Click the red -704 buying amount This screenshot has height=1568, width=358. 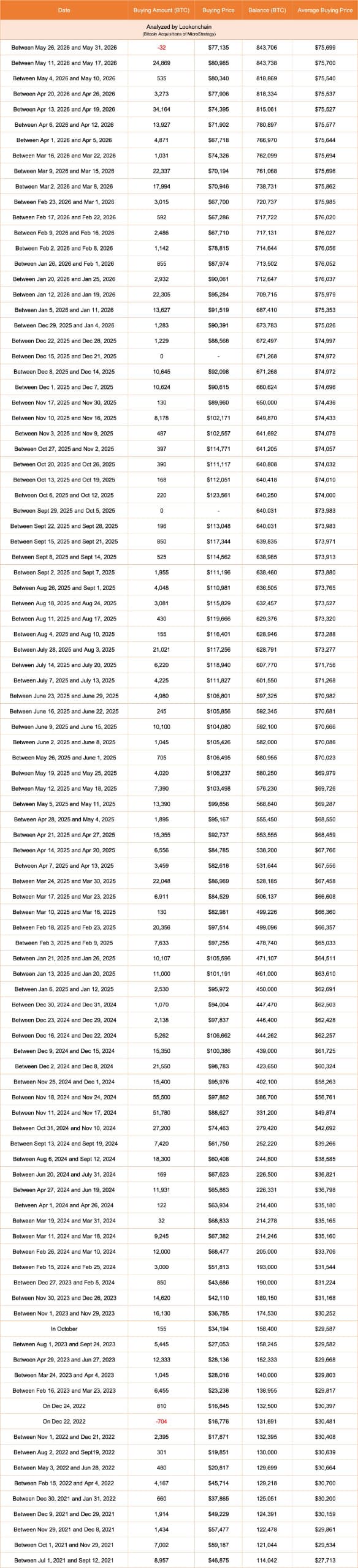[x=161, y=1421]
